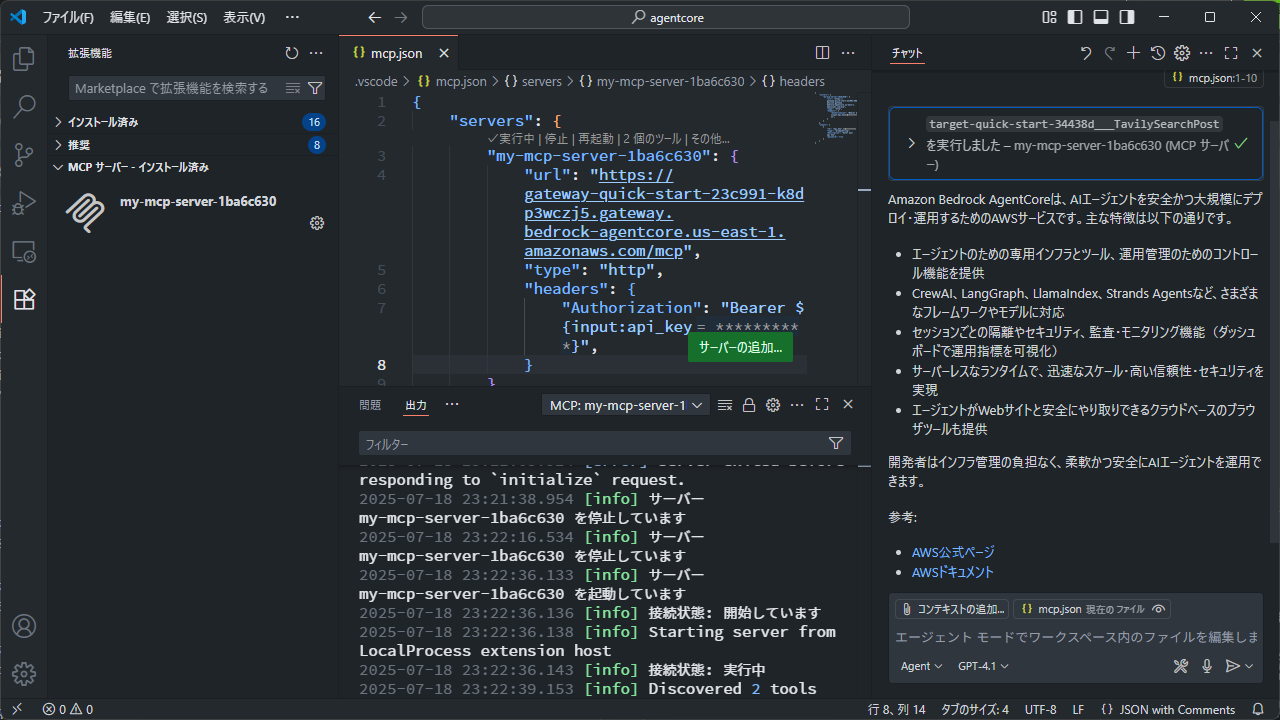The width and height of the screenshot is (1280, 720).
Task: Open Source Control view
Action: pos(24,155)
